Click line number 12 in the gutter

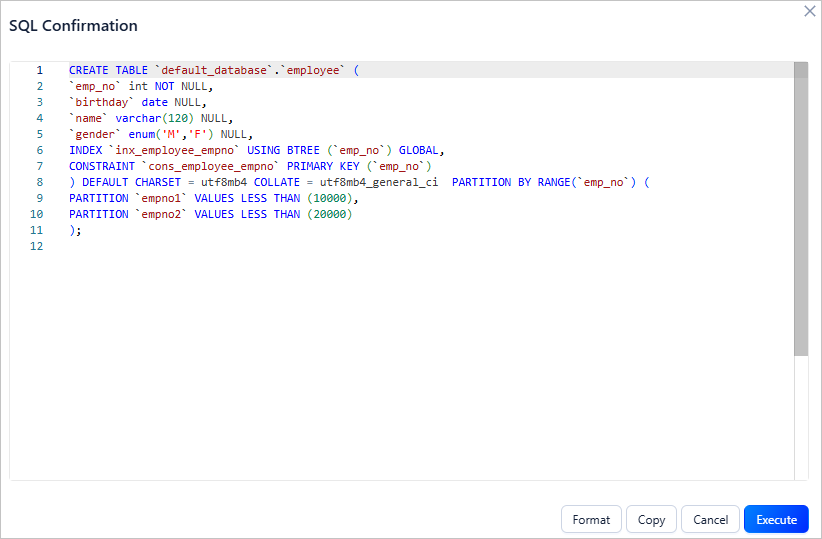point(38,247)
